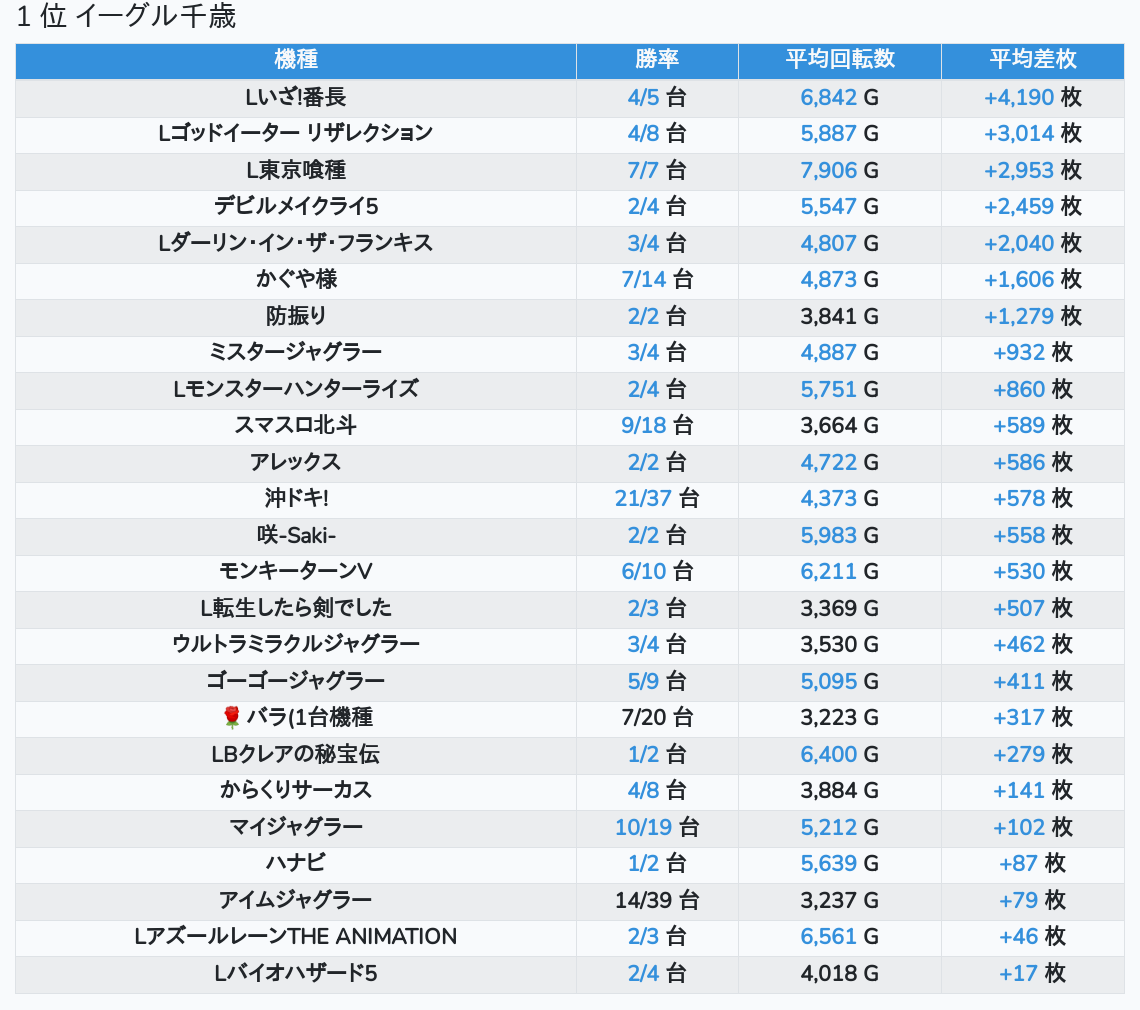The height and width of the screenshot is (1010, 1140).
Task: Click win rate 7/14 link
Action: coord(643,279)
